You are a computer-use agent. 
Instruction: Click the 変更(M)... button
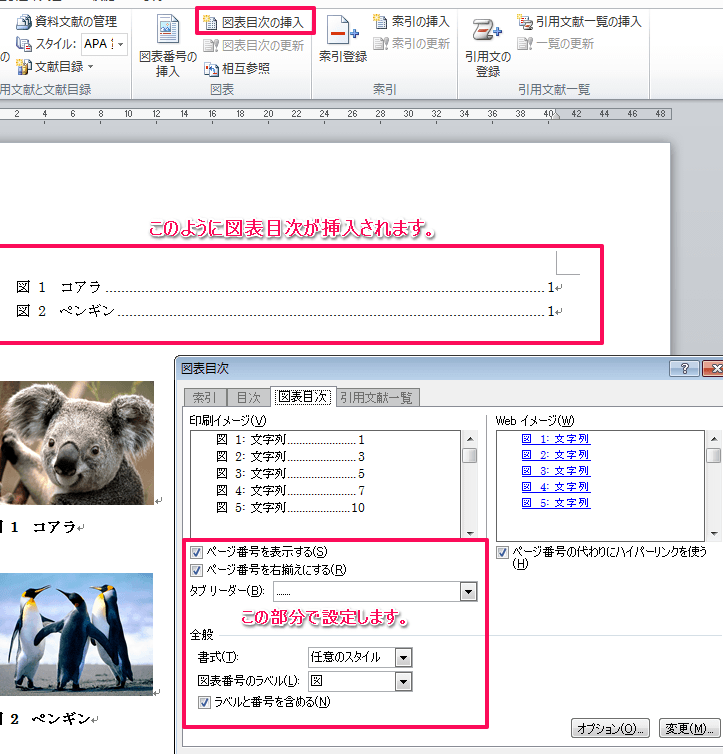tap(689, 729)
